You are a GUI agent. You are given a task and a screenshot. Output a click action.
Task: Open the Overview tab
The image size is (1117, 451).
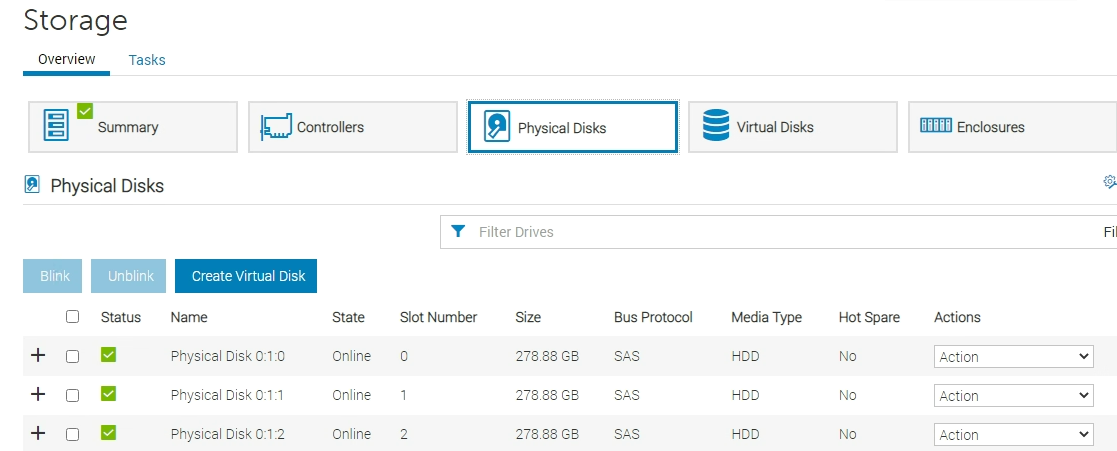tap(67, 60)
